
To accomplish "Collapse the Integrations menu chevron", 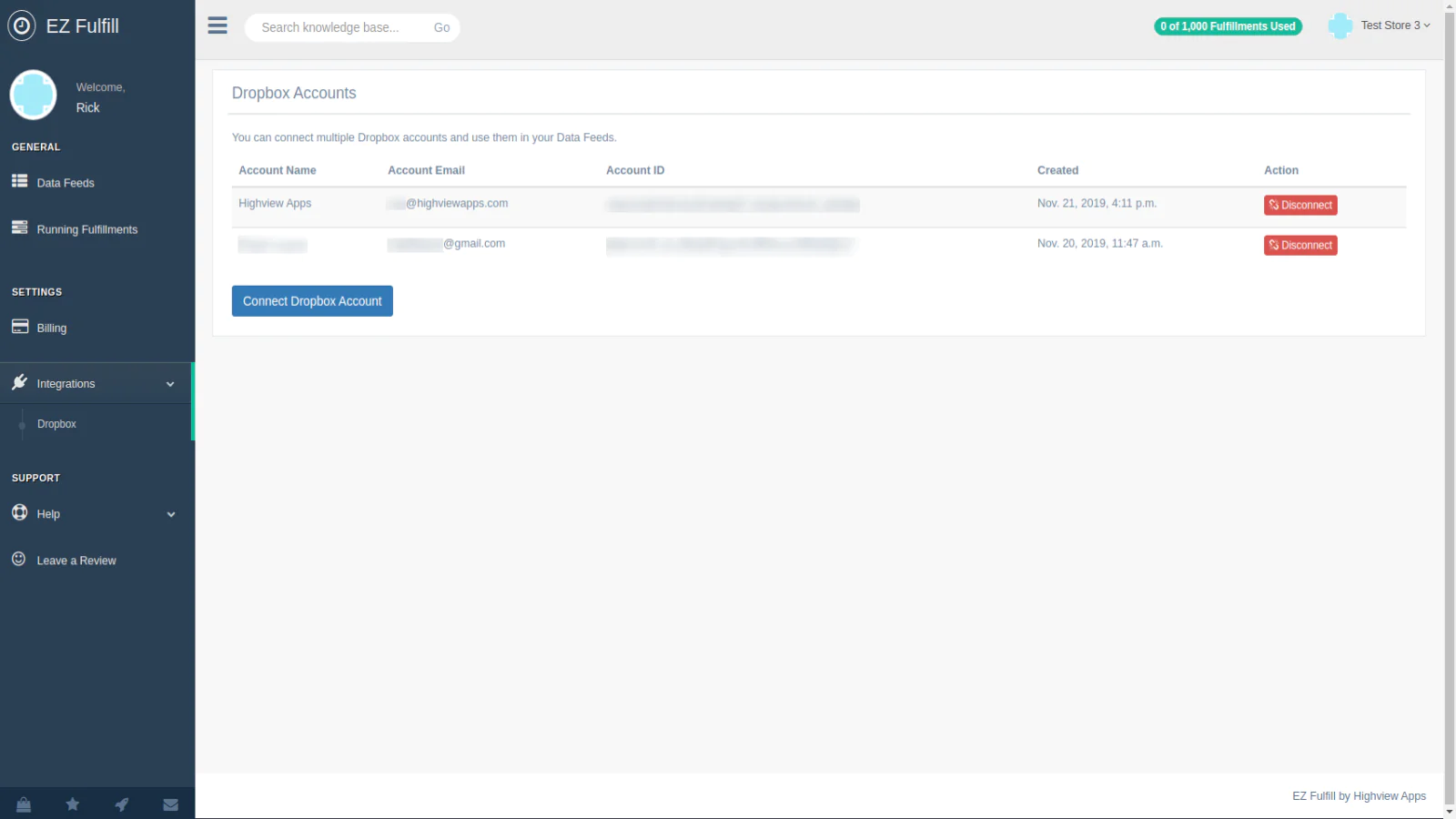I will coord(170,384).
